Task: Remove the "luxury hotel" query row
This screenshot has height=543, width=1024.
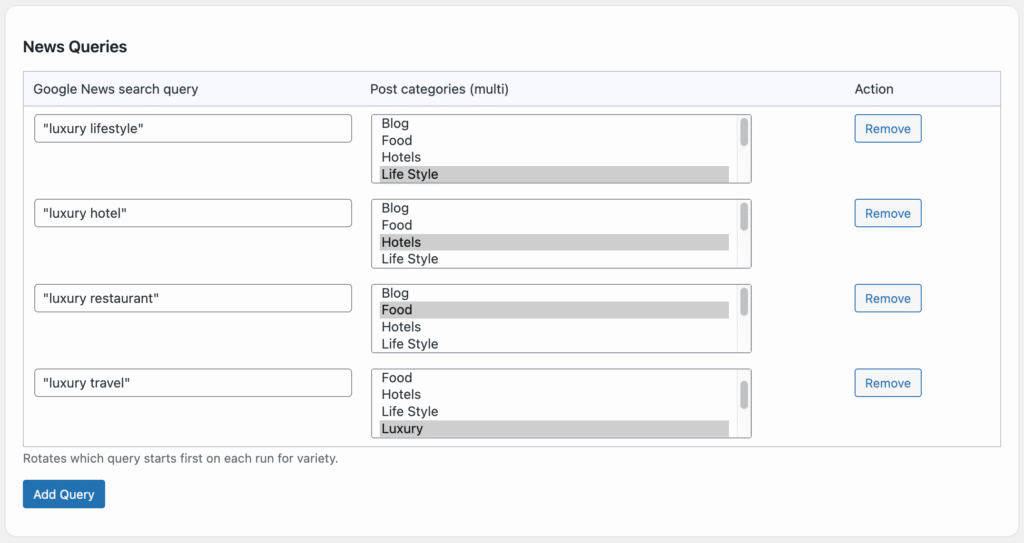Action: pos(887,214)
